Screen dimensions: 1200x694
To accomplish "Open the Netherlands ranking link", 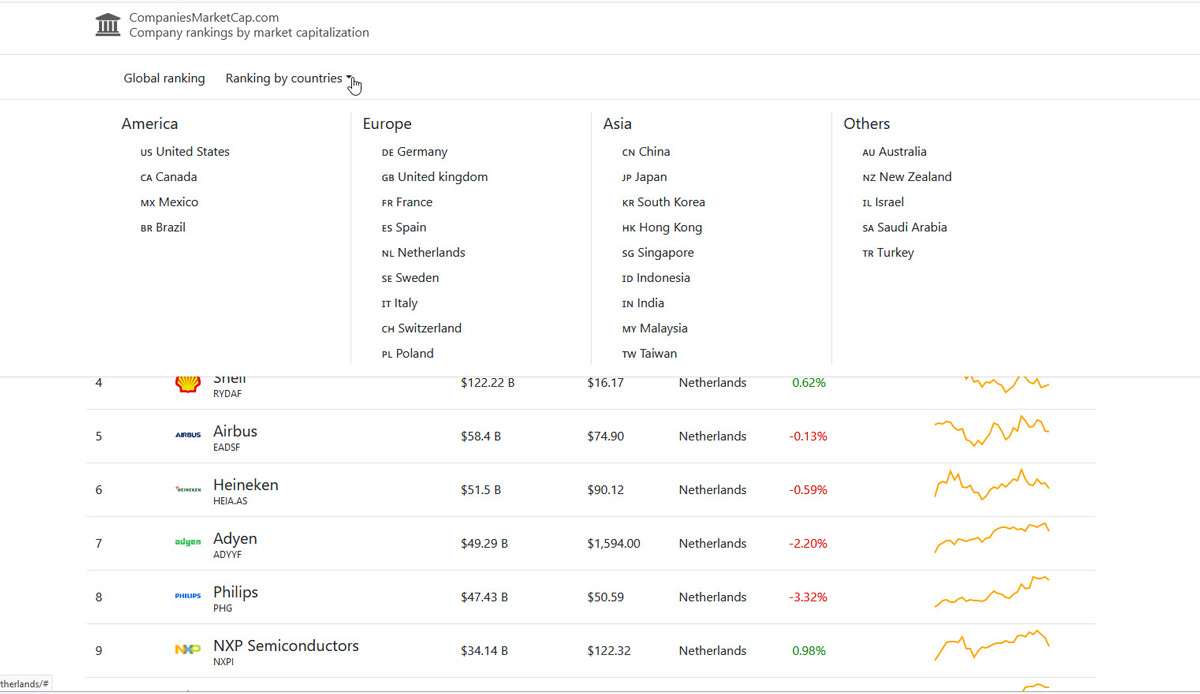I will coord(424,253).
